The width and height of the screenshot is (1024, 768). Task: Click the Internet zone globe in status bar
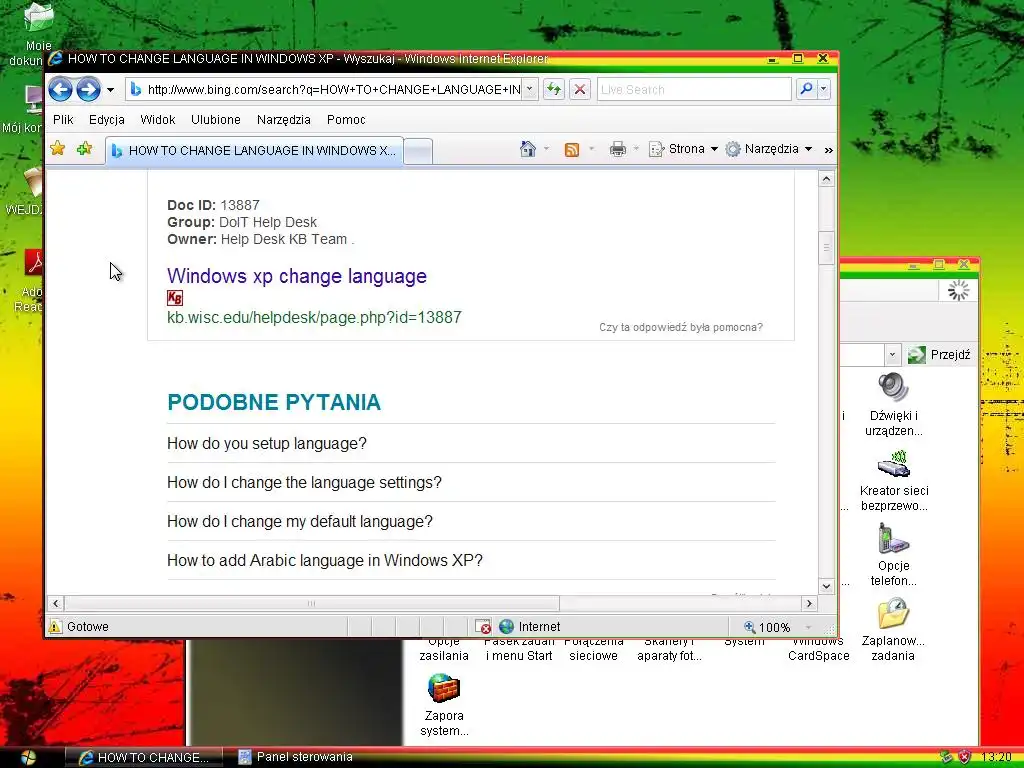pos(506,626)
